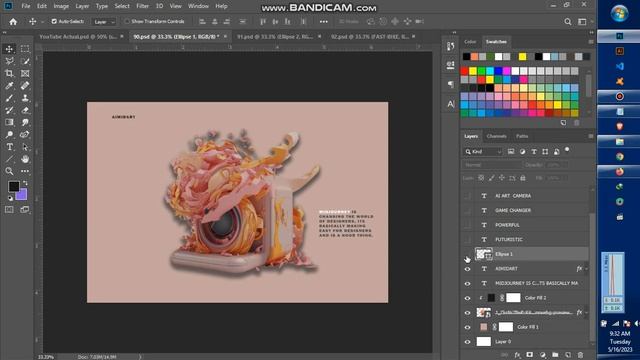The image size is (640, 360).
Task: Select the Dodge tool
Action: pyautogui.click(x=9, y=135)
